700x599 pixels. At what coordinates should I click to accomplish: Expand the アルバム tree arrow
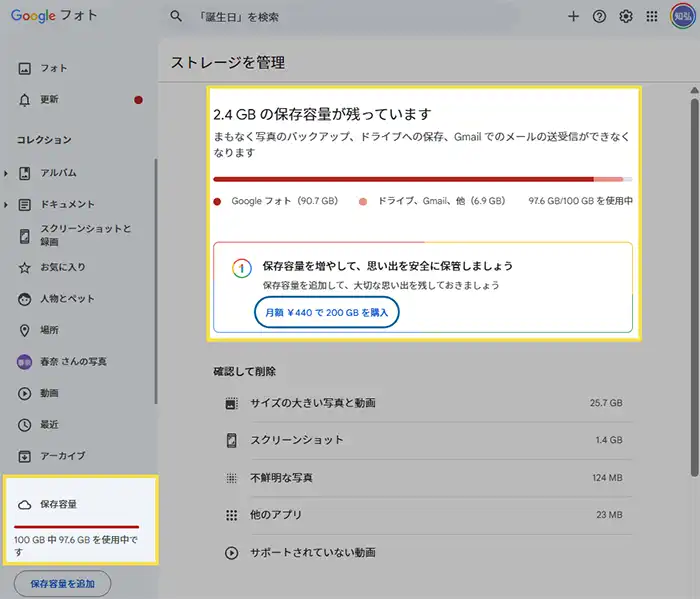point(6,173)
